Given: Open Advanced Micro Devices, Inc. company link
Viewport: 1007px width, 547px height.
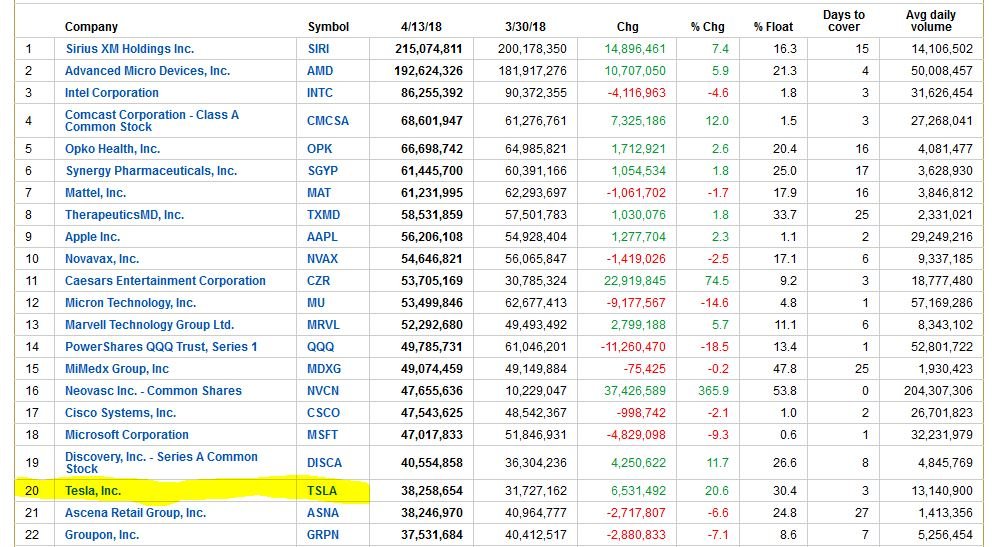Looking at the screenshot, I should tap(147, 71).
